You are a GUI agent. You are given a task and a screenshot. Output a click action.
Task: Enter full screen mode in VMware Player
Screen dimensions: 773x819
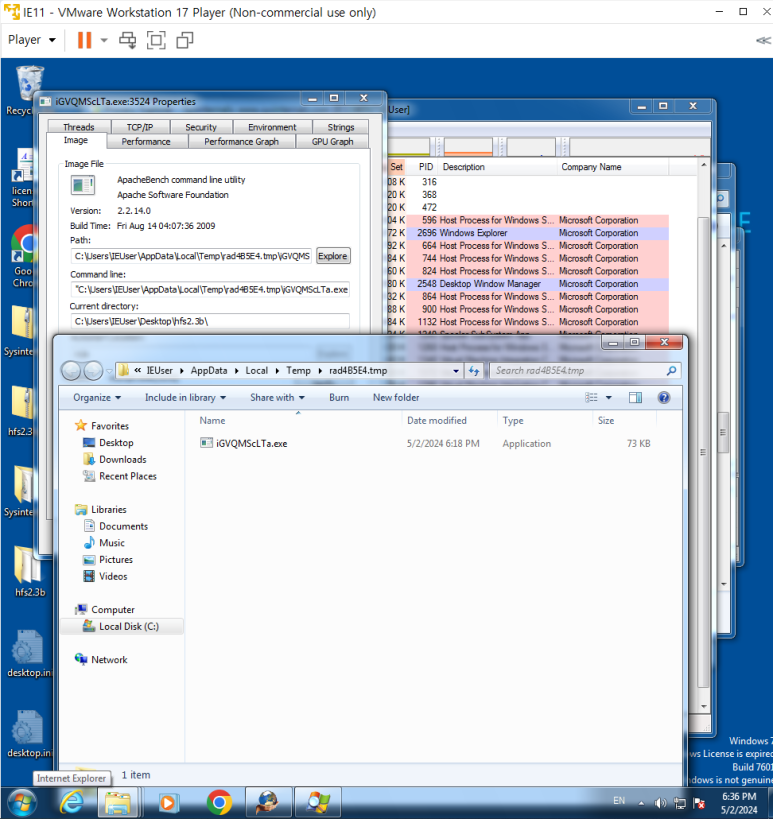pyautogui.click(x=156, y=40)
